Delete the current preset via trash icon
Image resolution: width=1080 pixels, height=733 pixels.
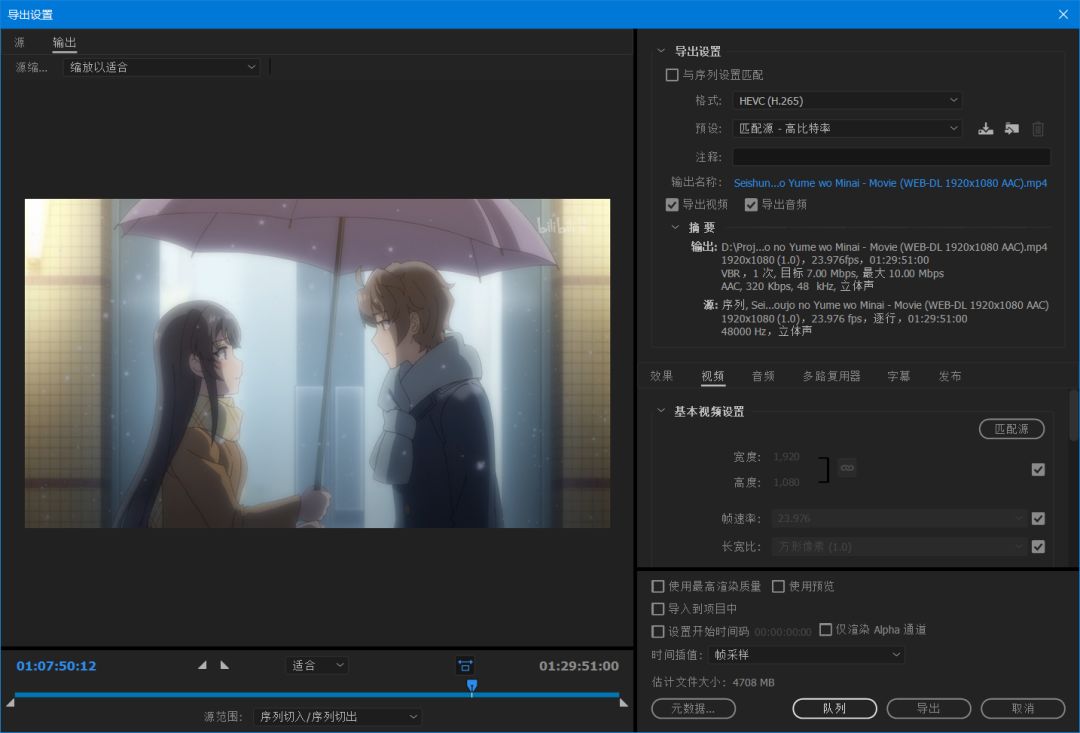(x=1038, y=128)
